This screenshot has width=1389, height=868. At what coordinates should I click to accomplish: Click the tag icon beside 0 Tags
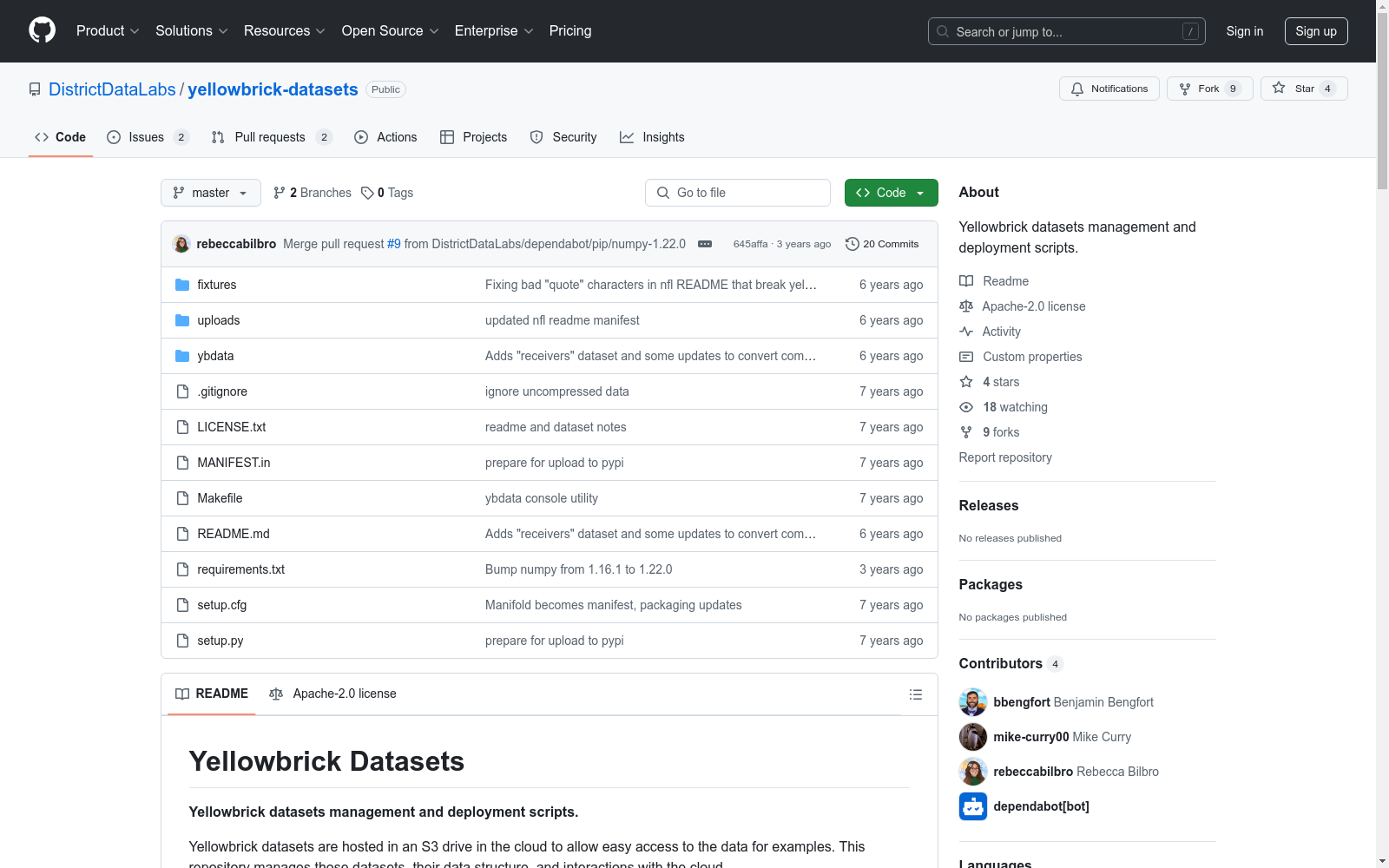pos(367,193)
